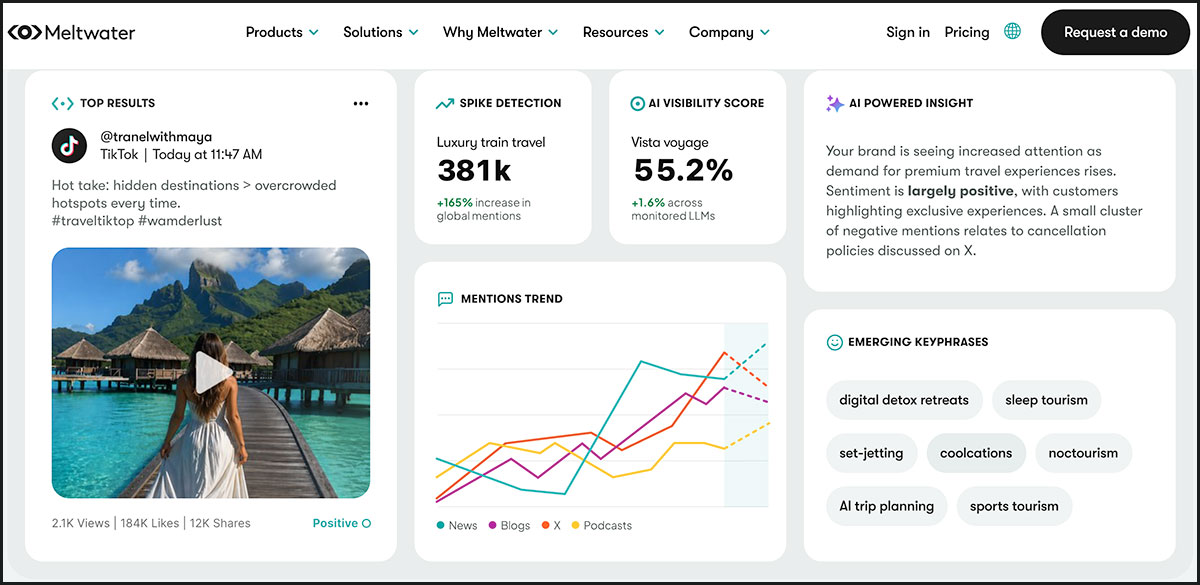Expand the Company dropdown chevron

pos(765,33)
